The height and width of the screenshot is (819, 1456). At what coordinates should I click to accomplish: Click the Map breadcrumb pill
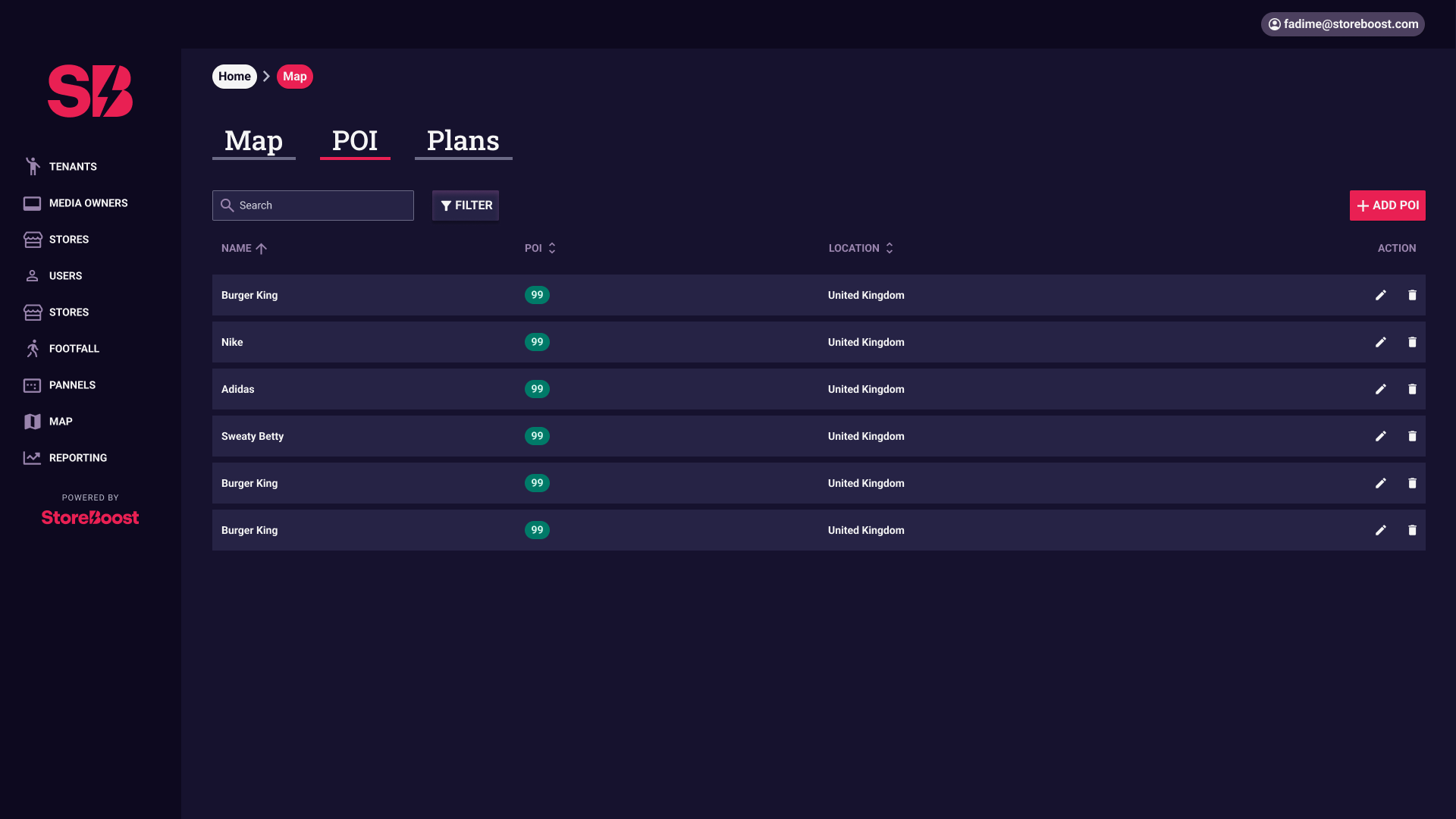point(295,77)
